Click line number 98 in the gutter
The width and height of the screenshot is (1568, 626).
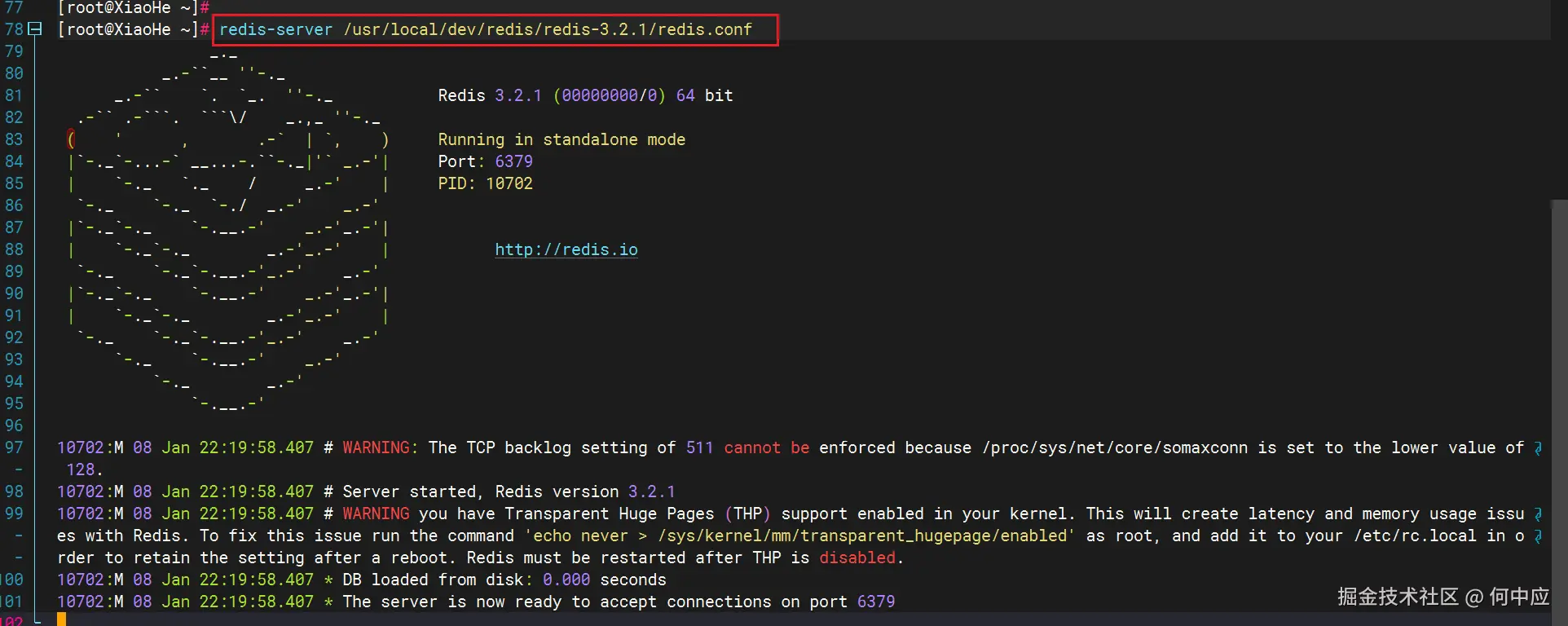14,492
